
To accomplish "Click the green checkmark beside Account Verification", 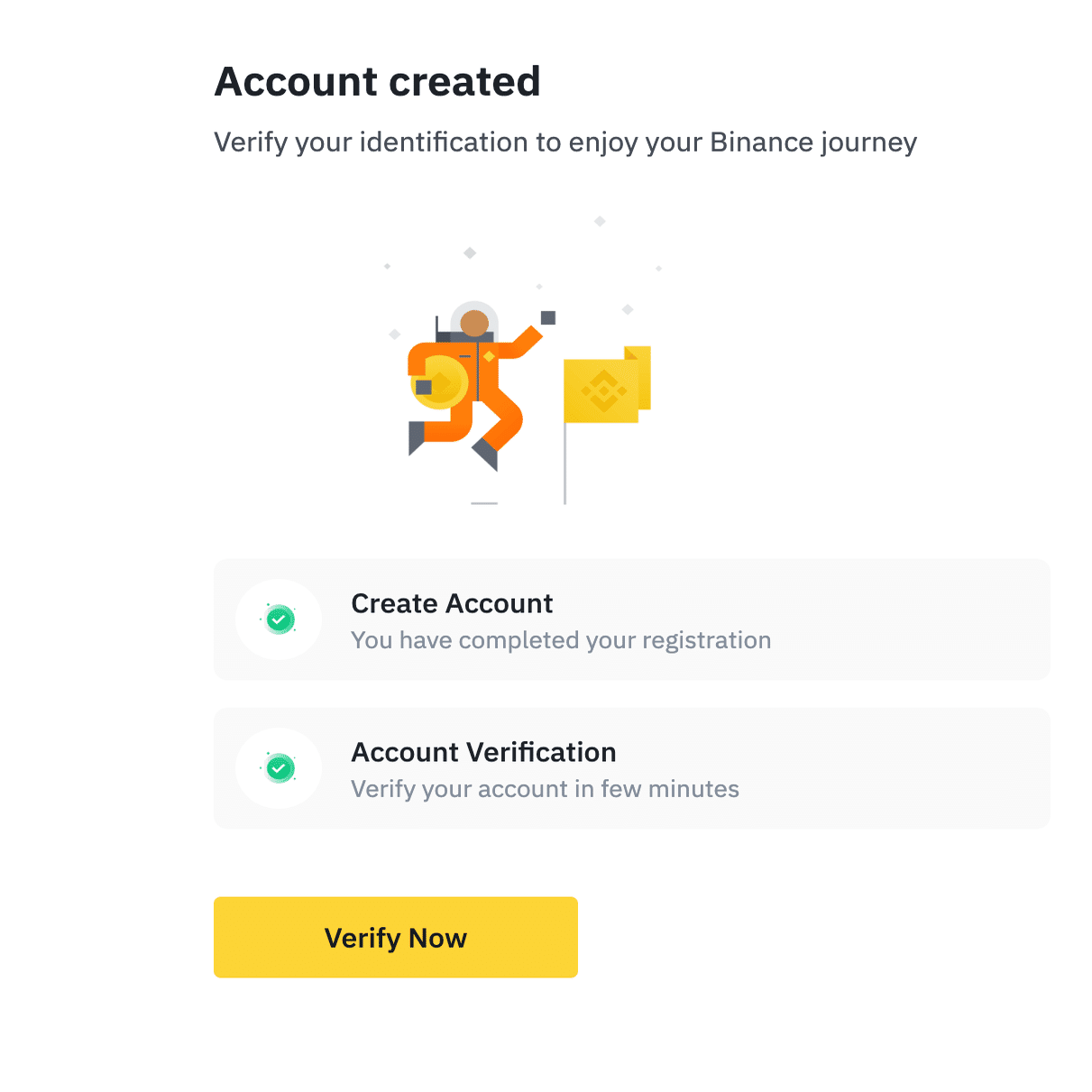I will (x=279, y=768).
